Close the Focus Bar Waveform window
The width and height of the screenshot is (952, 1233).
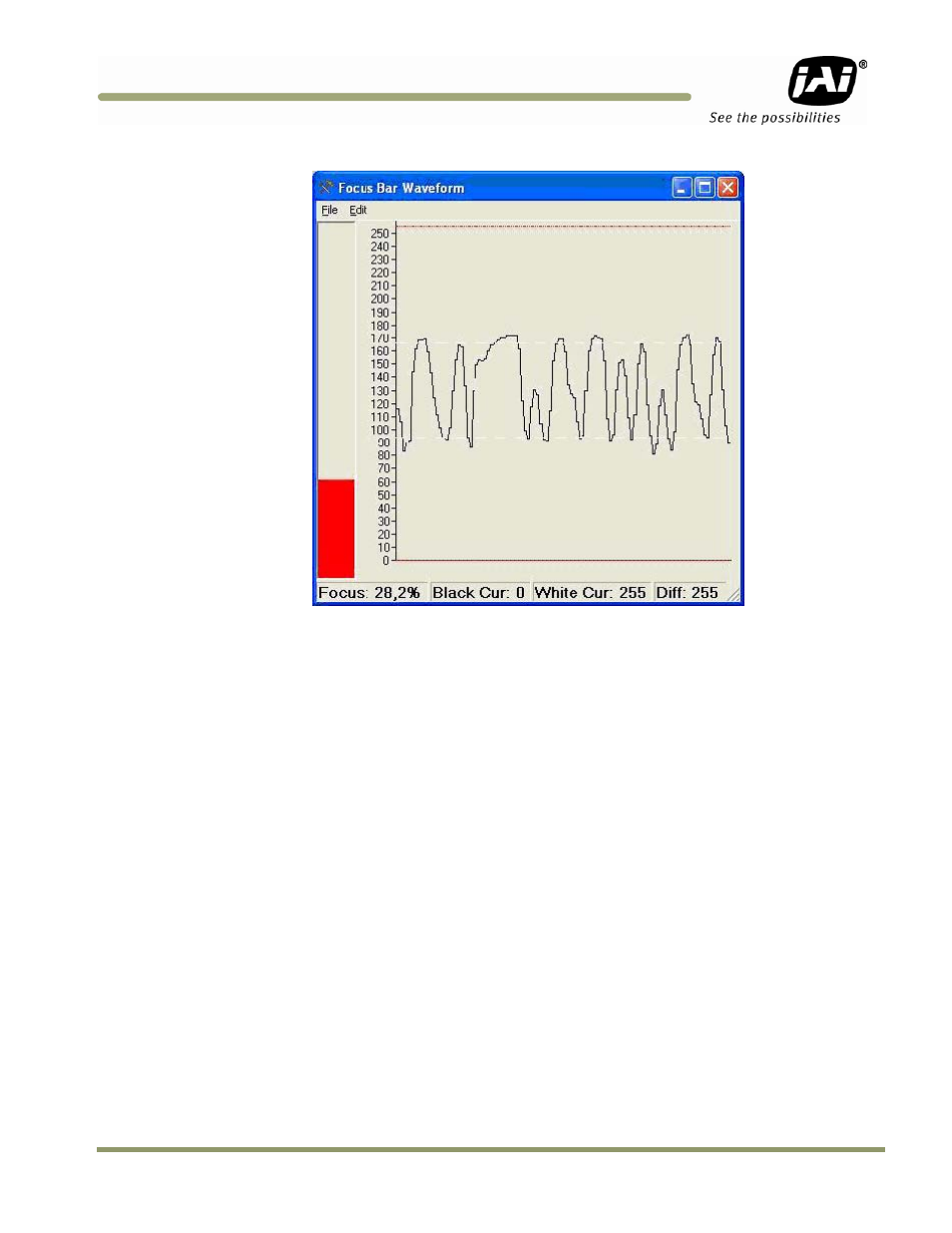click(x=727, y=188)
